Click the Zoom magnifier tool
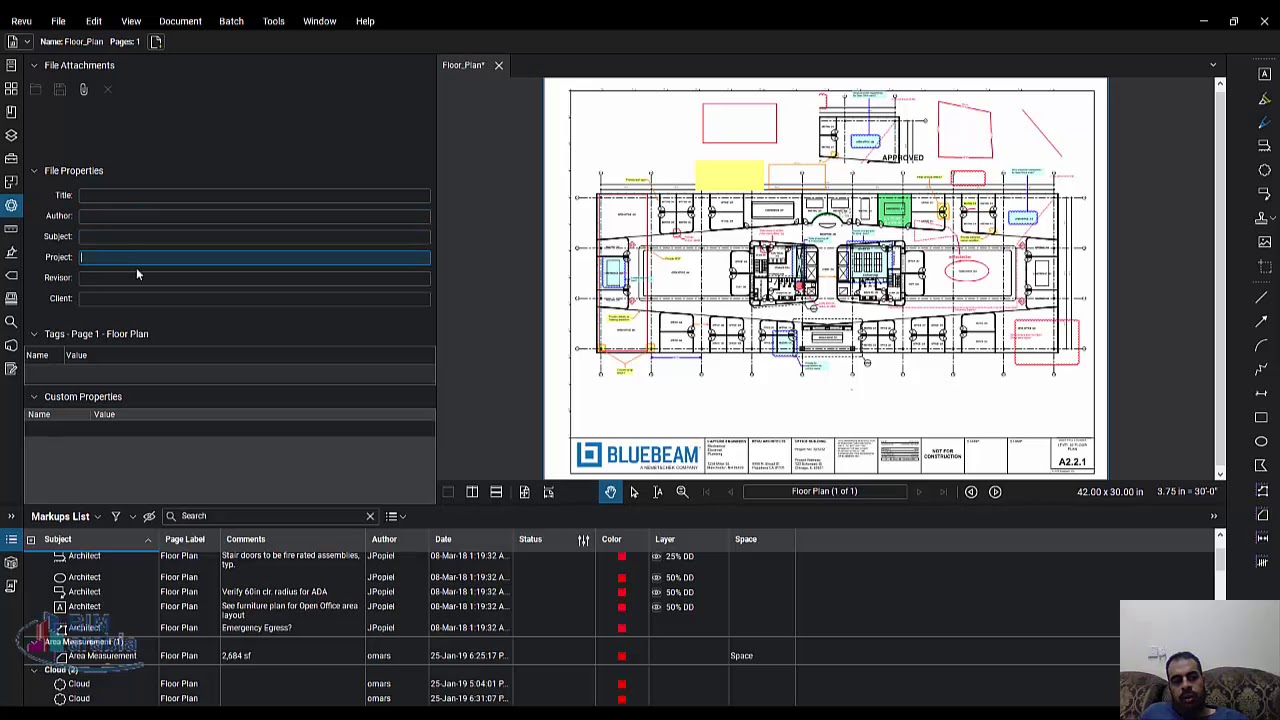 coord(682,492)
